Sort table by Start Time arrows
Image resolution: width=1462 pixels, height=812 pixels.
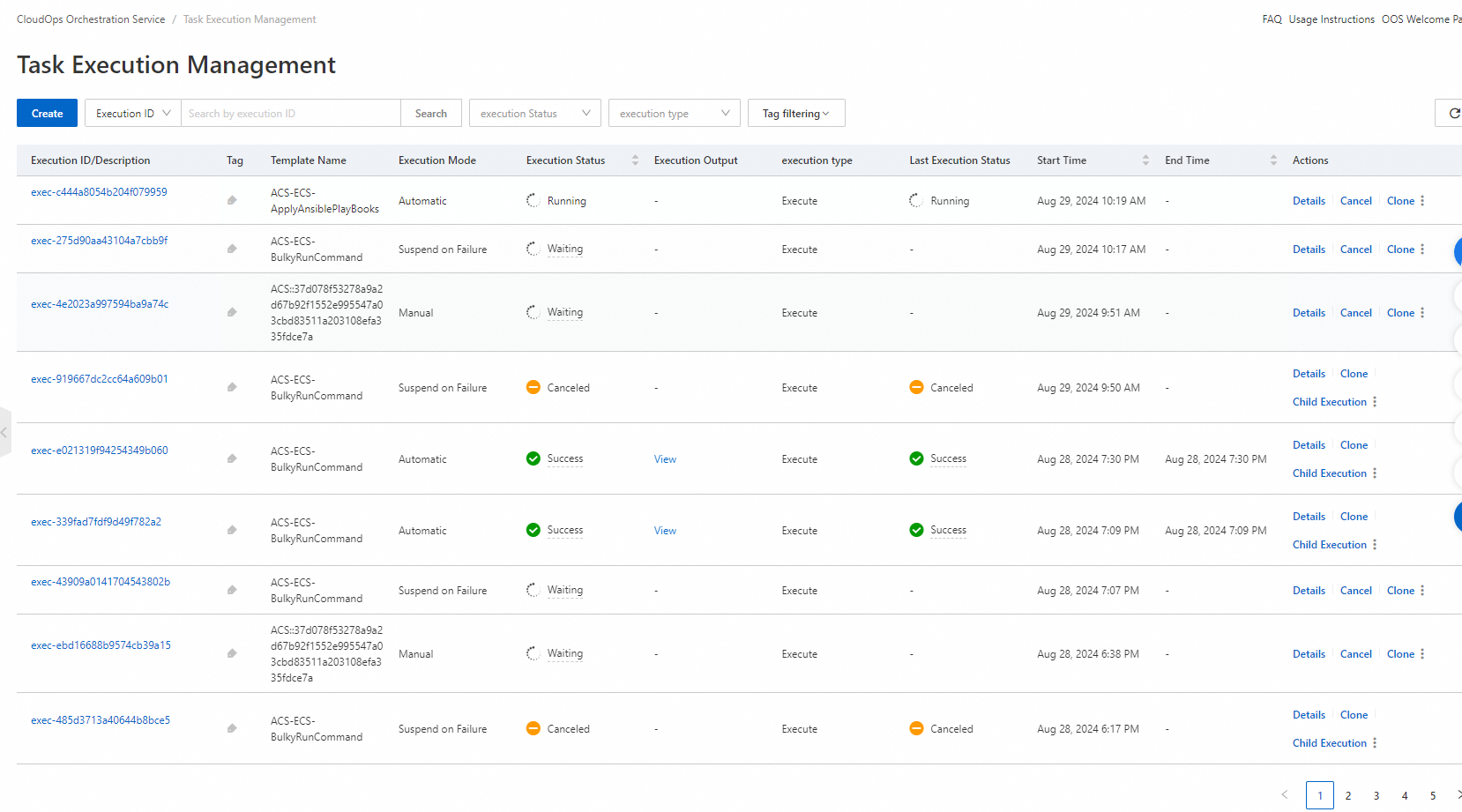click(1145, 160)
